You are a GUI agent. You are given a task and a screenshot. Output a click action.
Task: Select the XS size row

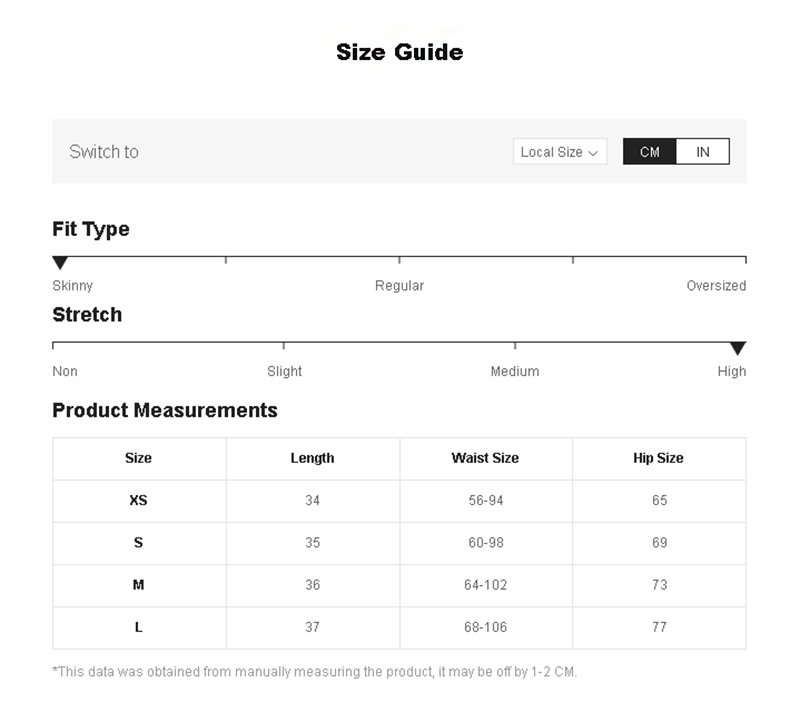(138, 500)
